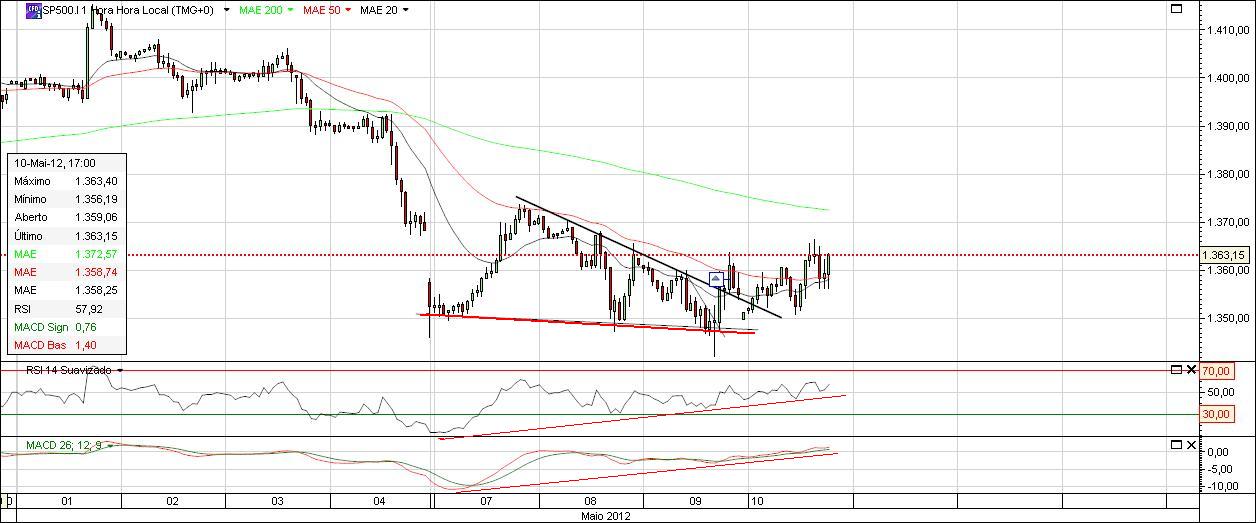Select the Máximo 1.363,40 row
Screen dimensions: 1256x523
67,181
